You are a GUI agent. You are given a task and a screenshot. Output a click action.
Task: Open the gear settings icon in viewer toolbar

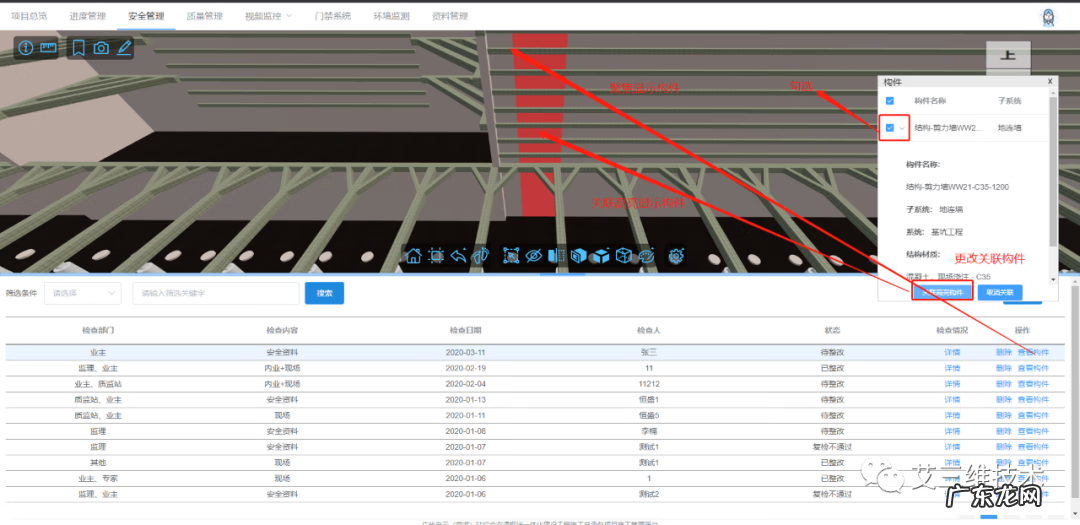click(x=676, y=256)
